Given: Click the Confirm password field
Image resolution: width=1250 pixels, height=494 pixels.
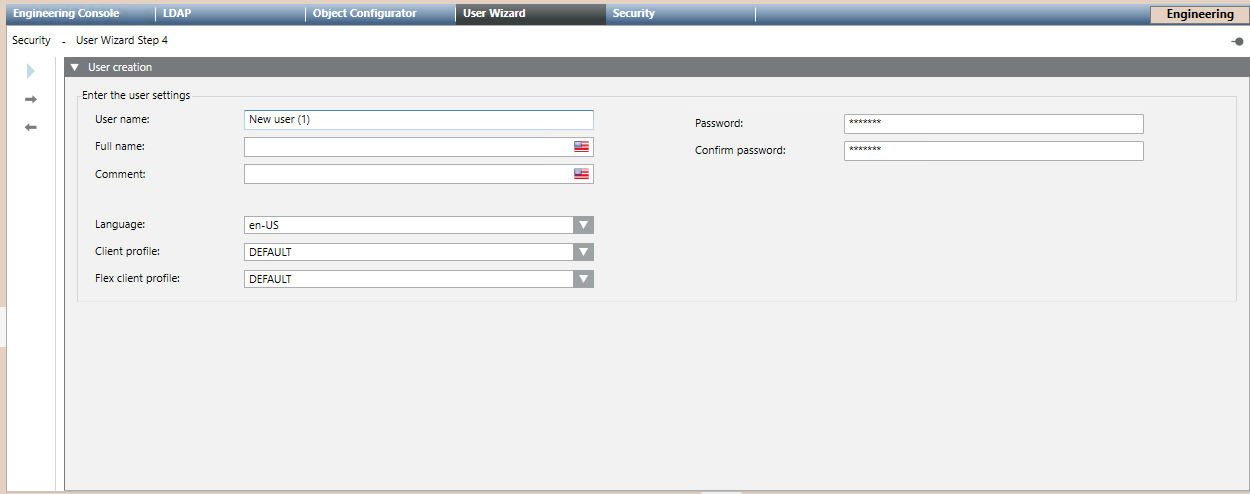Looking at the screenshot, I should coord(993,151).
